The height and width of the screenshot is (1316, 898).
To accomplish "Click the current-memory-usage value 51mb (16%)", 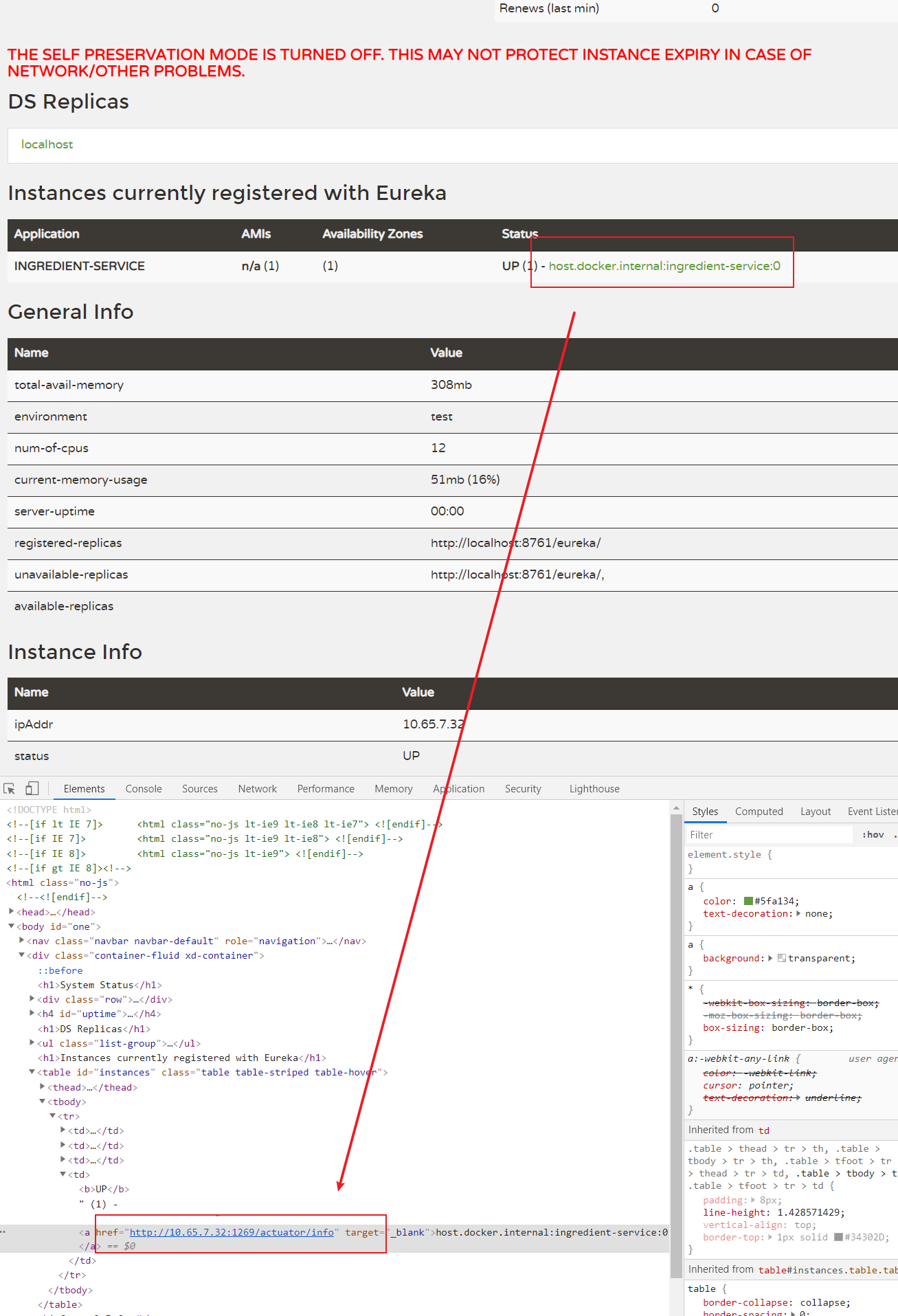I will pyautogui.click(x=465, y=480).
